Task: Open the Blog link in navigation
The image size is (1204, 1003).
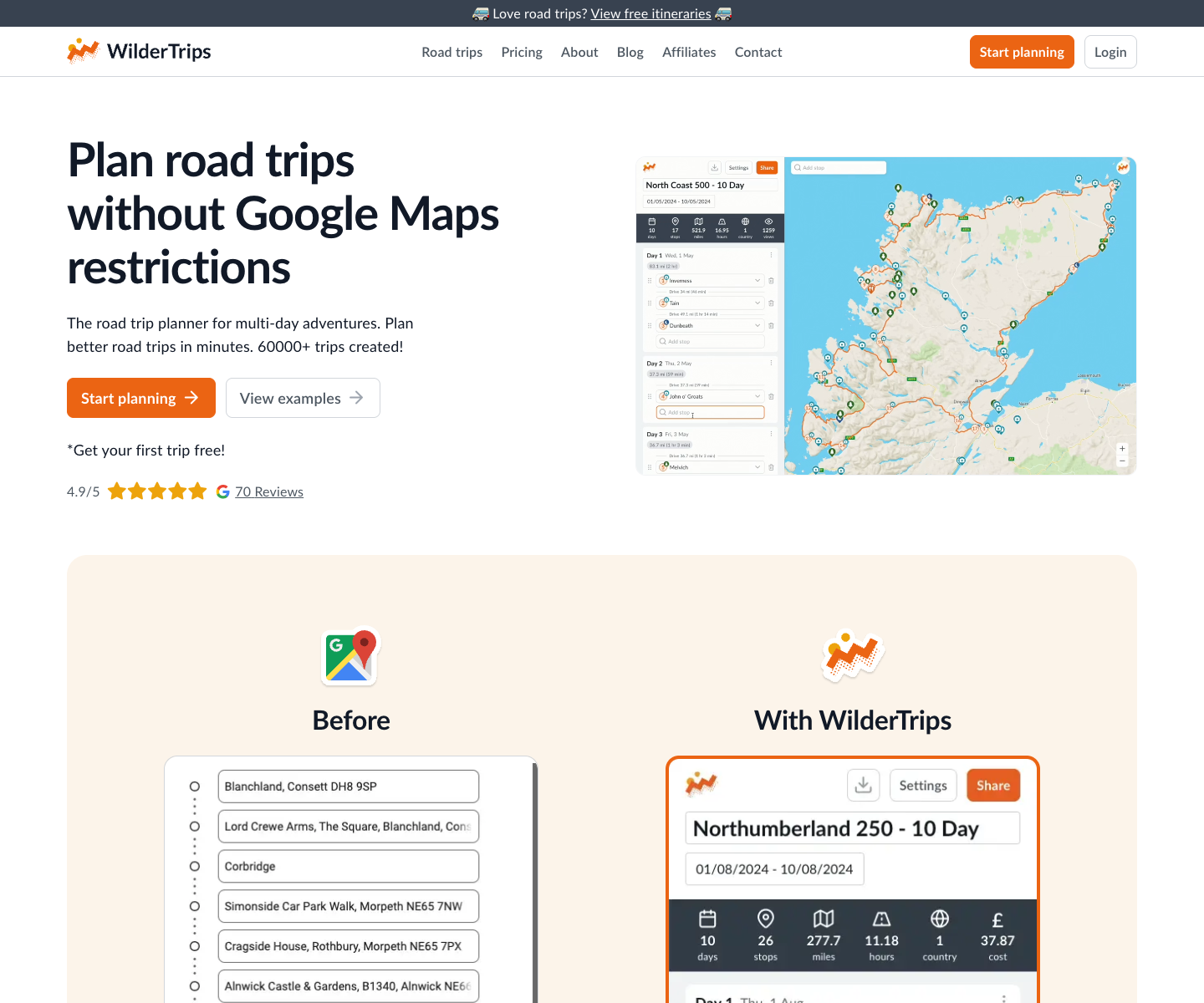Action: (630, 52)
